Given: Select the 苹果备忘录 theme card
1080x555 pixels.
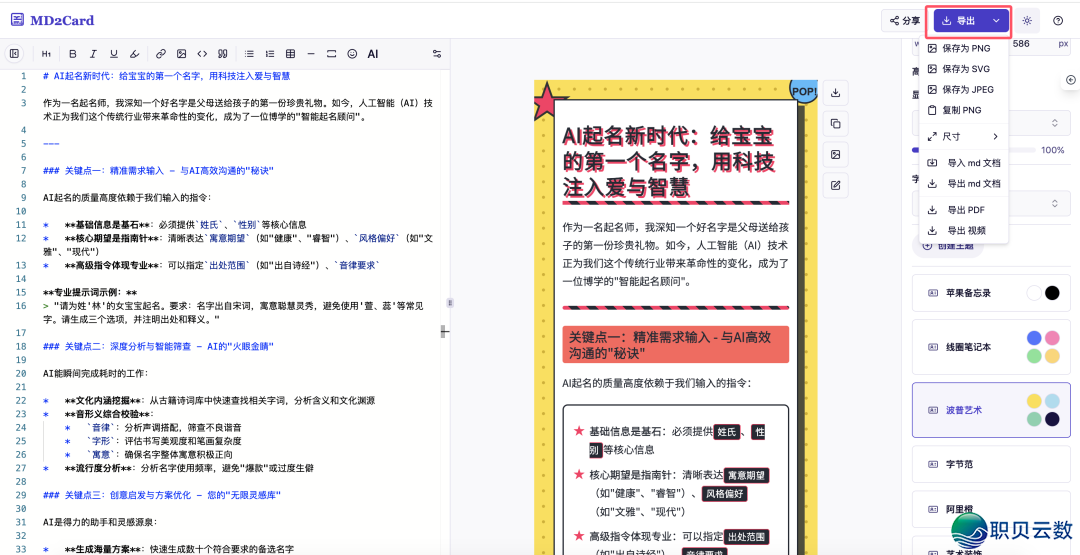Looking at the screenshot, I should 991,293.
